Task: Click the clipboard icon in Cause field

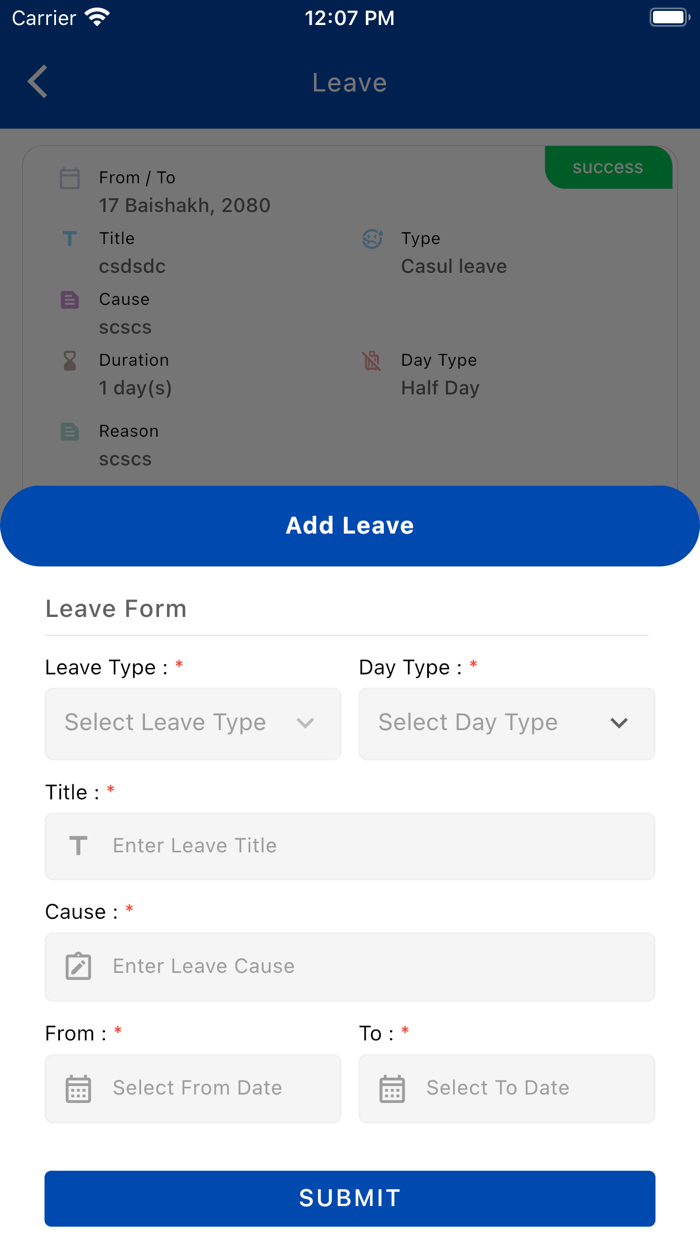Action: (x=78, y=967)
